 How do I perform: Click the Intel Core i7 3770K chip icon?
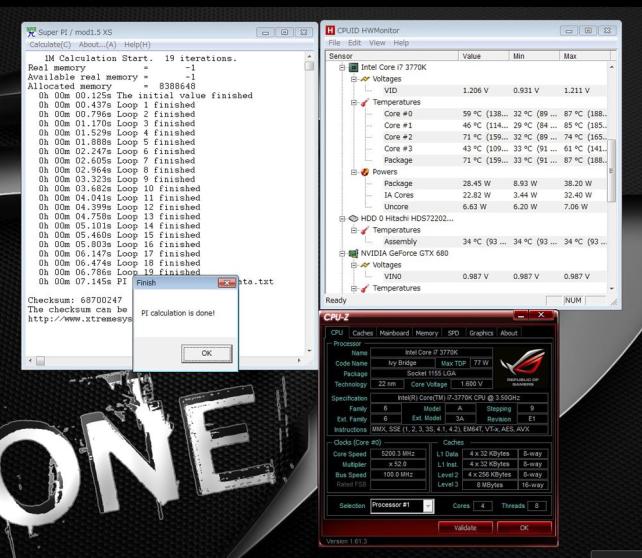point(353,67)
